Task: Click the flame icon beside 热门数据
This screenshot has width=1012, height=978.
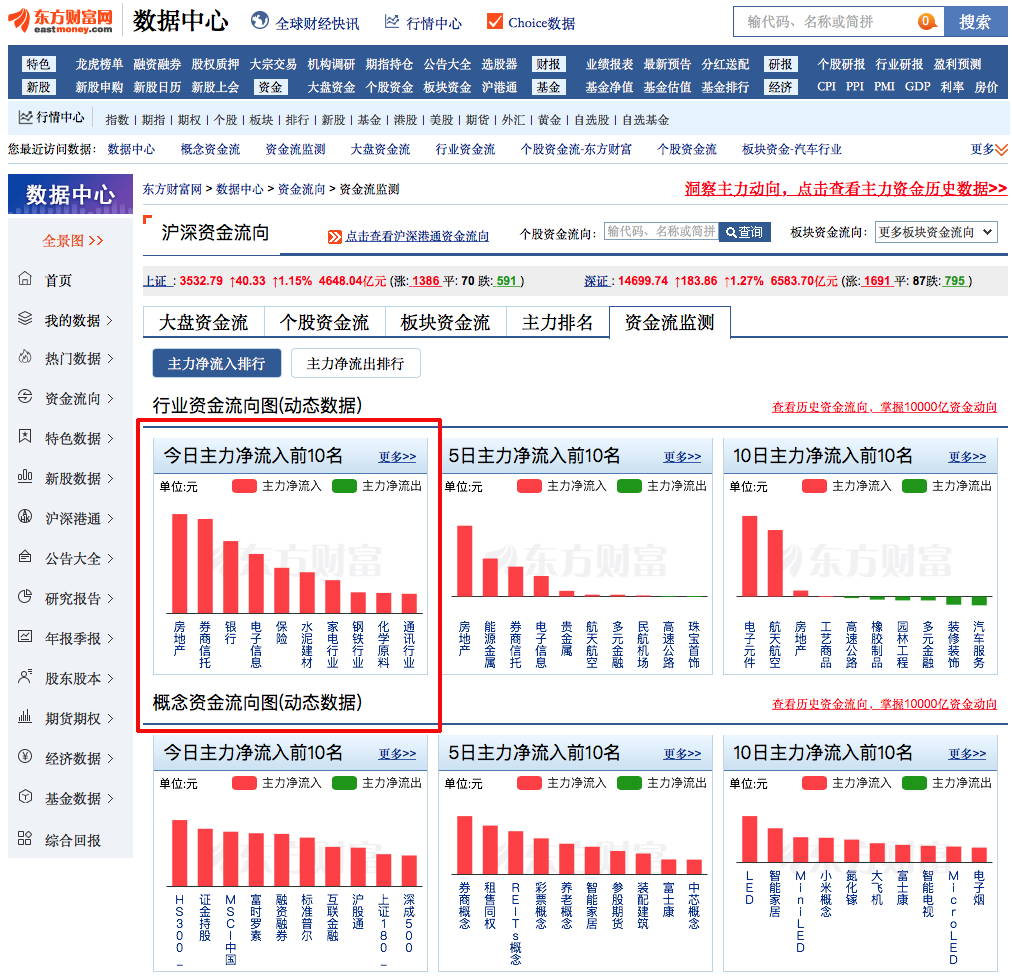Action: coord(25,357)
